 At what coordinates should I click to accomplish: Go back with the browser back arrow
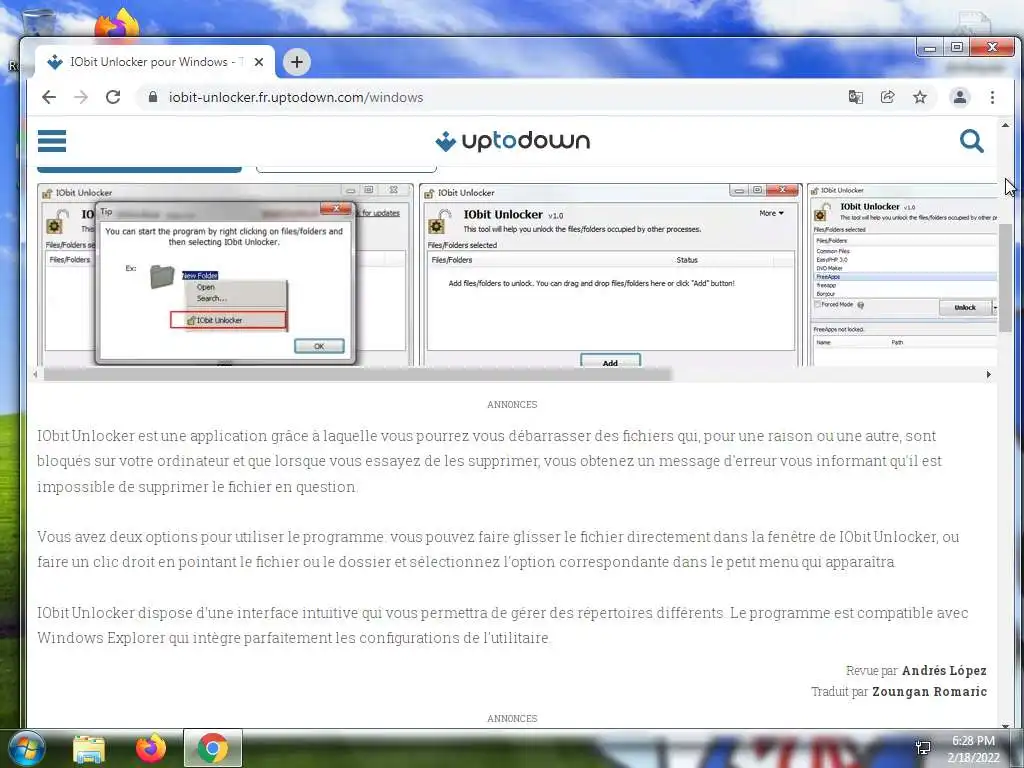coord(49,97)
